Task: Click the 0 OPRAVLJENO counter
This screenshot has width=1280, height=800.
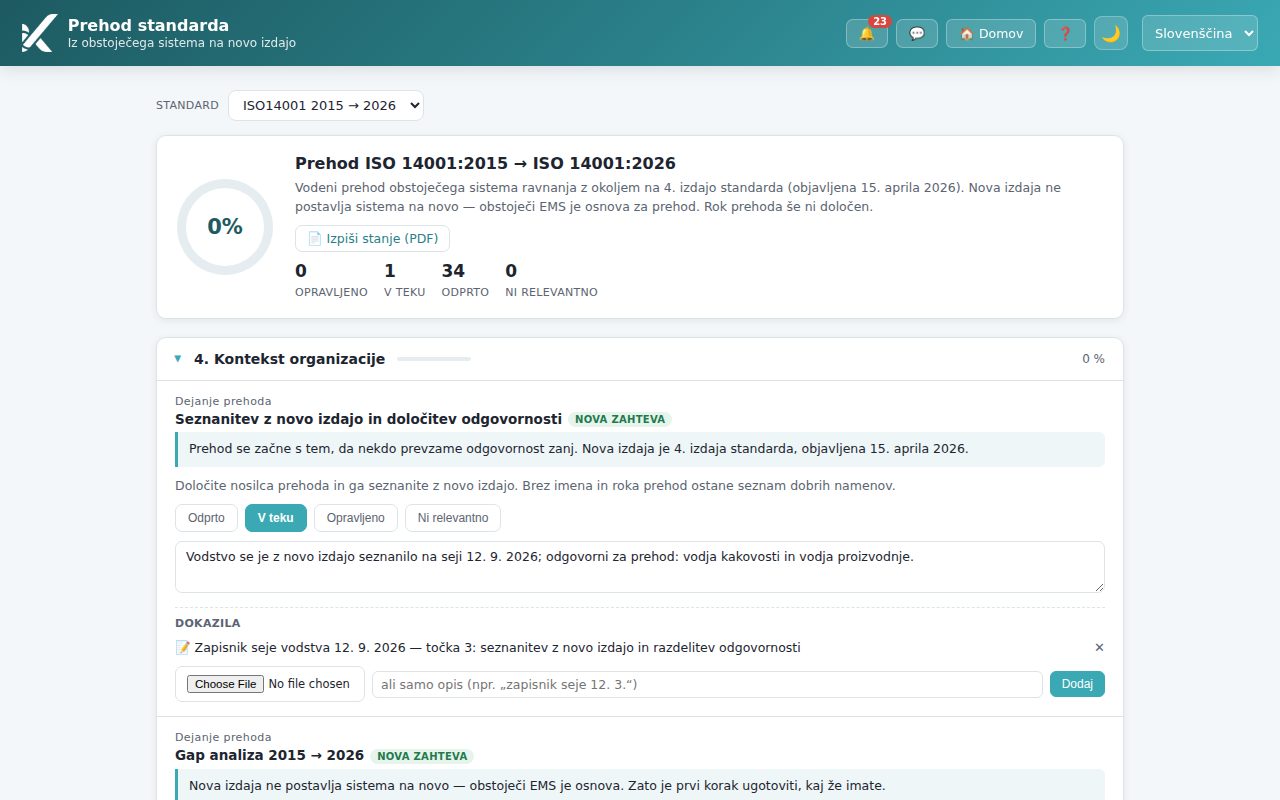Action: coord(331,280)
